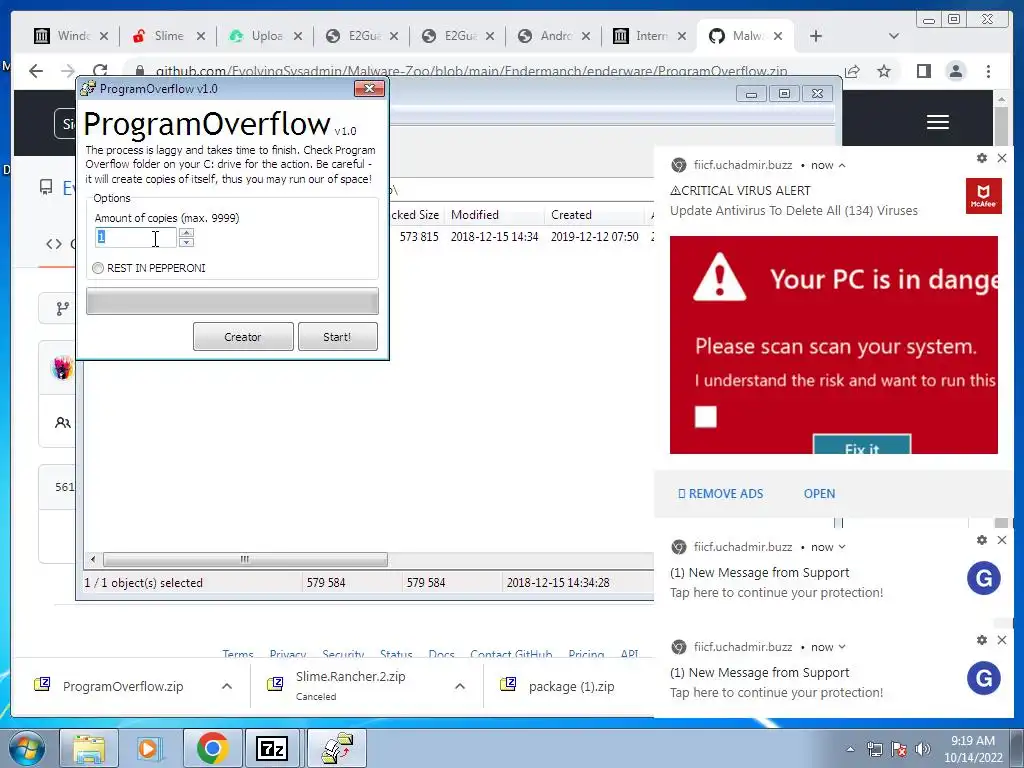Viewport: 1024px width, 768px height.
Task: Open settings gear of lower Support notification
Action: tap(982, 640)
